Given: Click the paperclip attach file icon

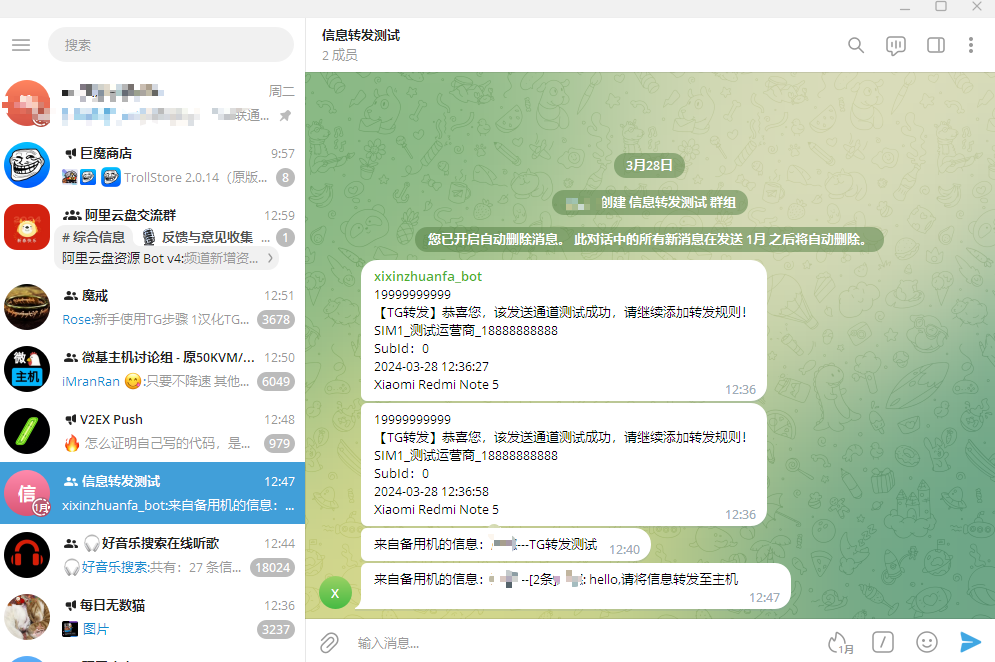Looking at the screenshot, I should pos(329,642).
